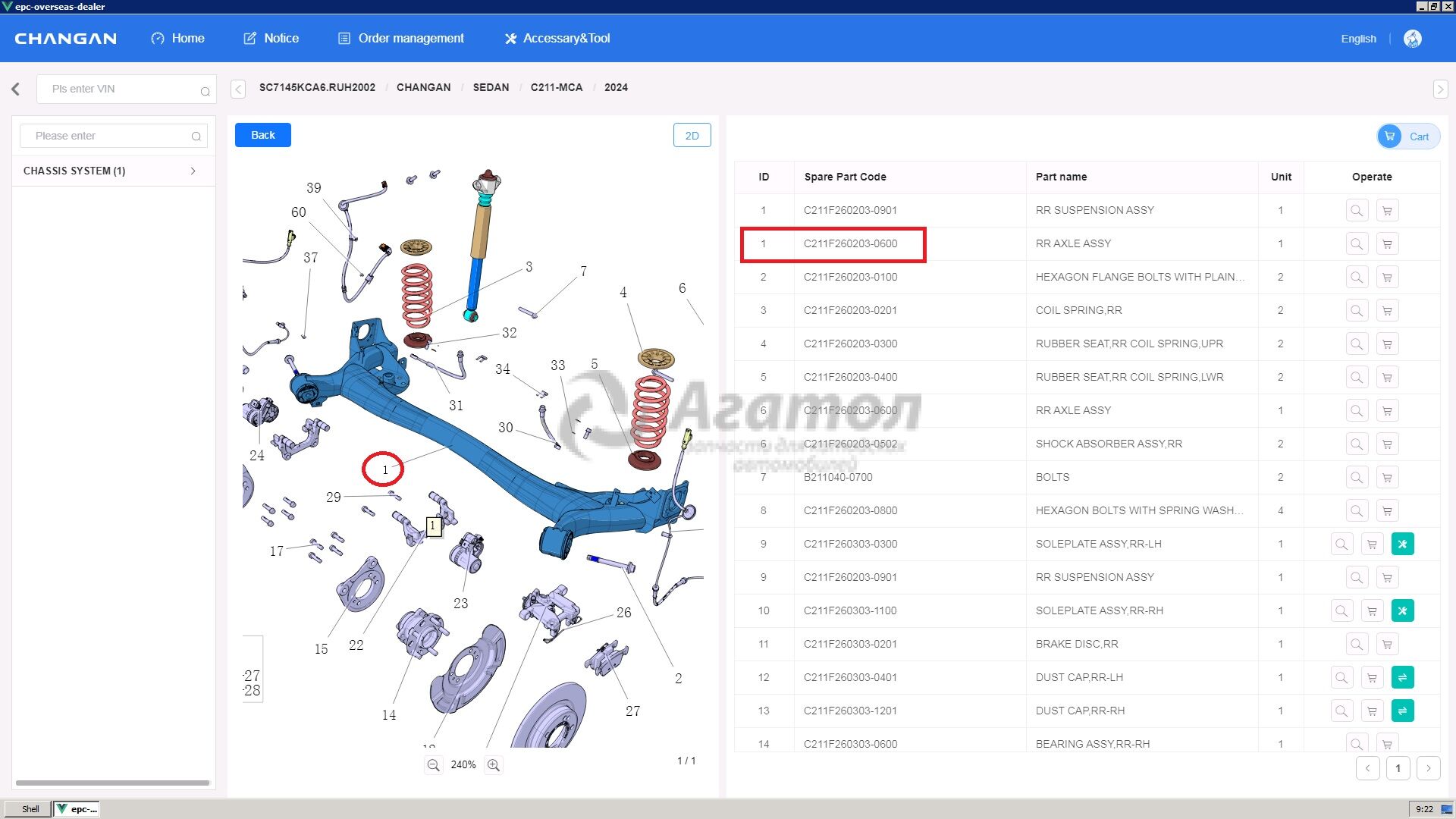Open the Cart button
The height and width of the screenshot is (819, 1456).
[x=1408, y=136]
